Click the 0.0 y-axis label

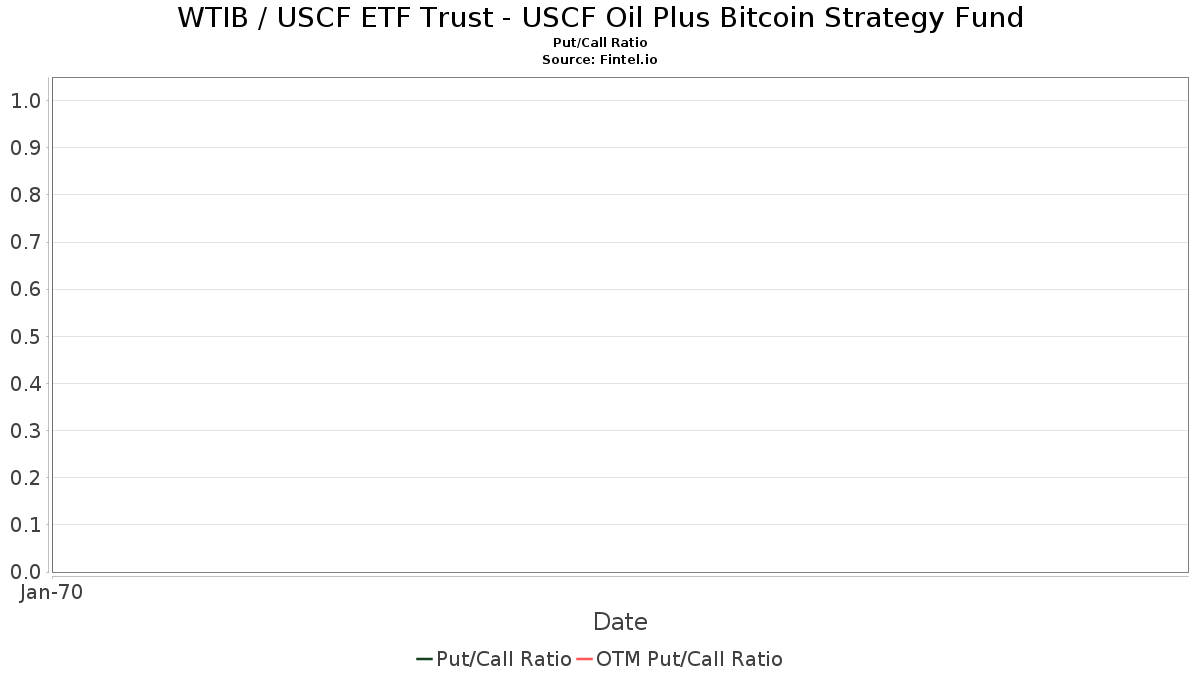point(25,572)
